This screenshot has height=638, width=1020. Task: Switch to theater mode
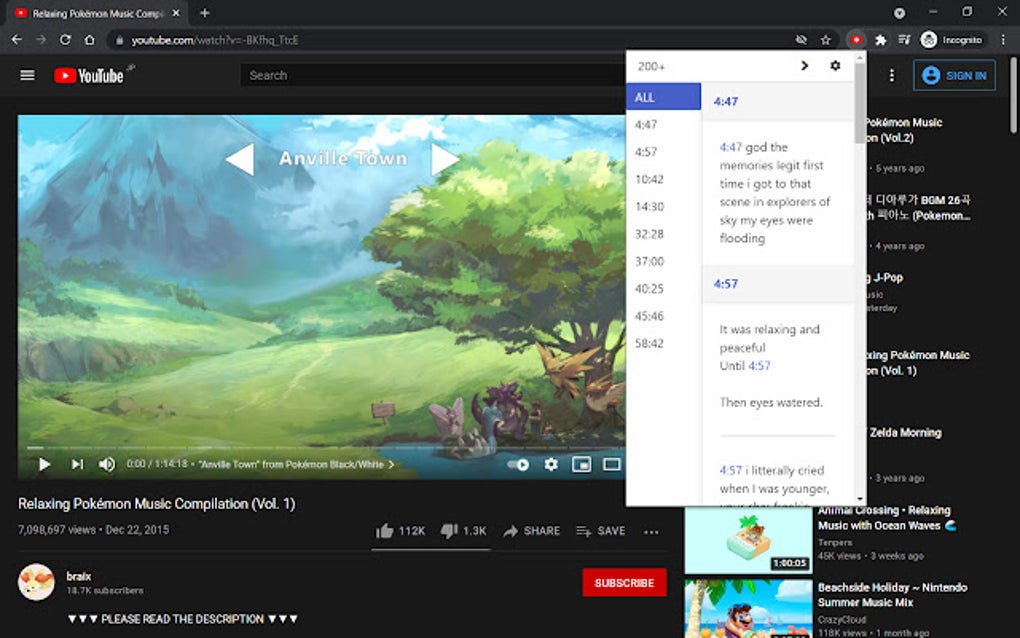pos(612,464)
